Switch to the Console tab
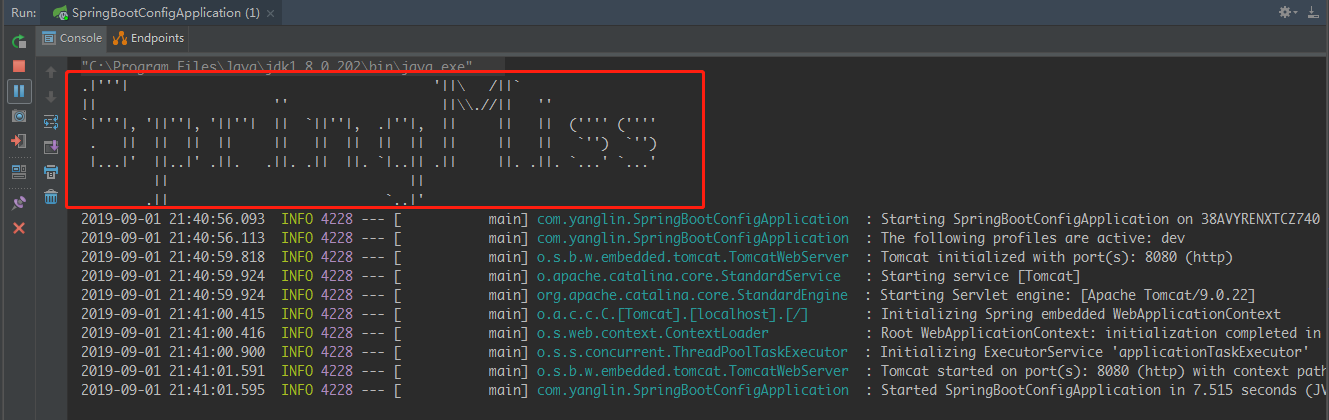Viewport: 1329px width, 420px height. (x=72, y=38)
